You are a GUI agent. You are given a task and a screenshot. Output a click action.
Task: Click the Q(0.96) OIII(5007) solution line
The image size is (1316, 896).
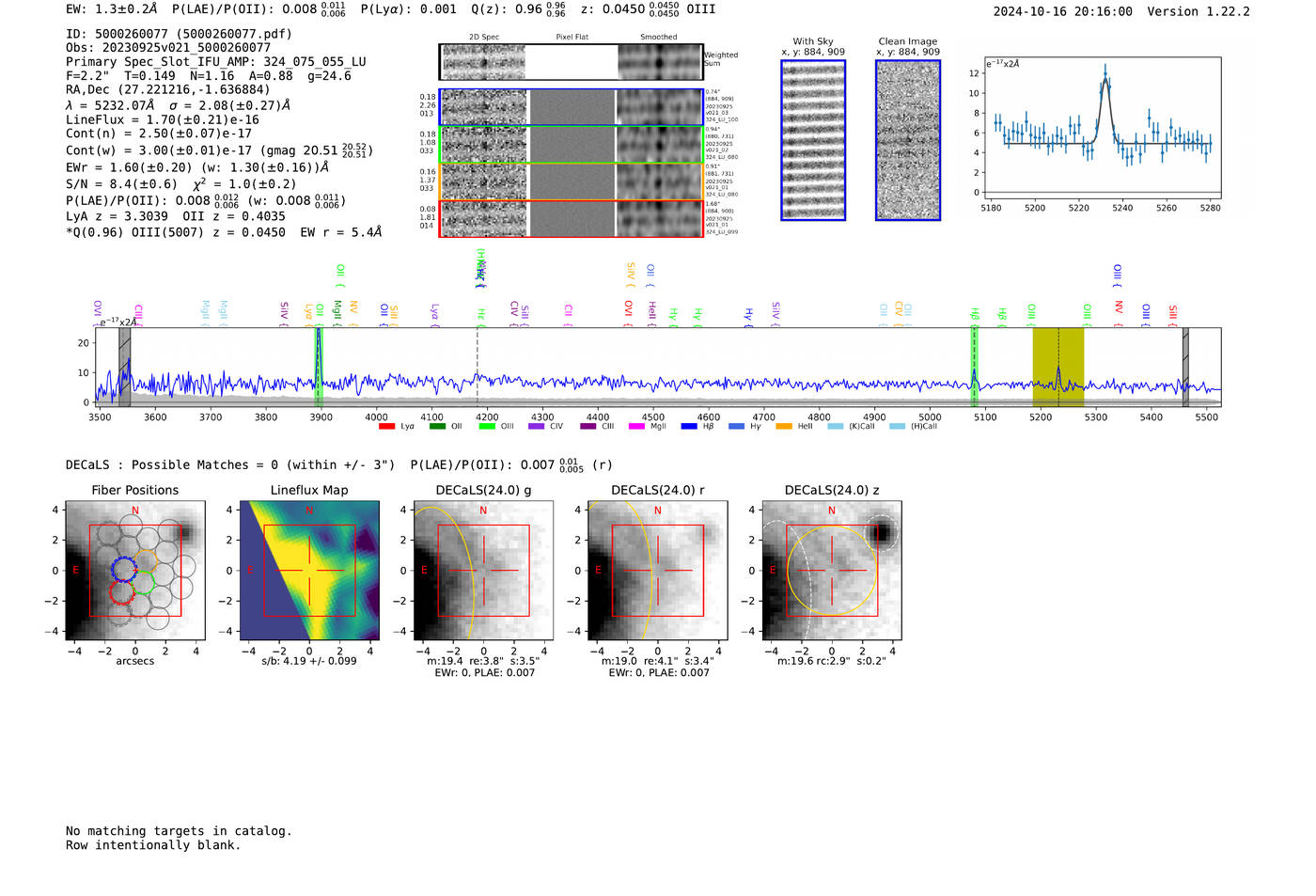pos(224,232)
